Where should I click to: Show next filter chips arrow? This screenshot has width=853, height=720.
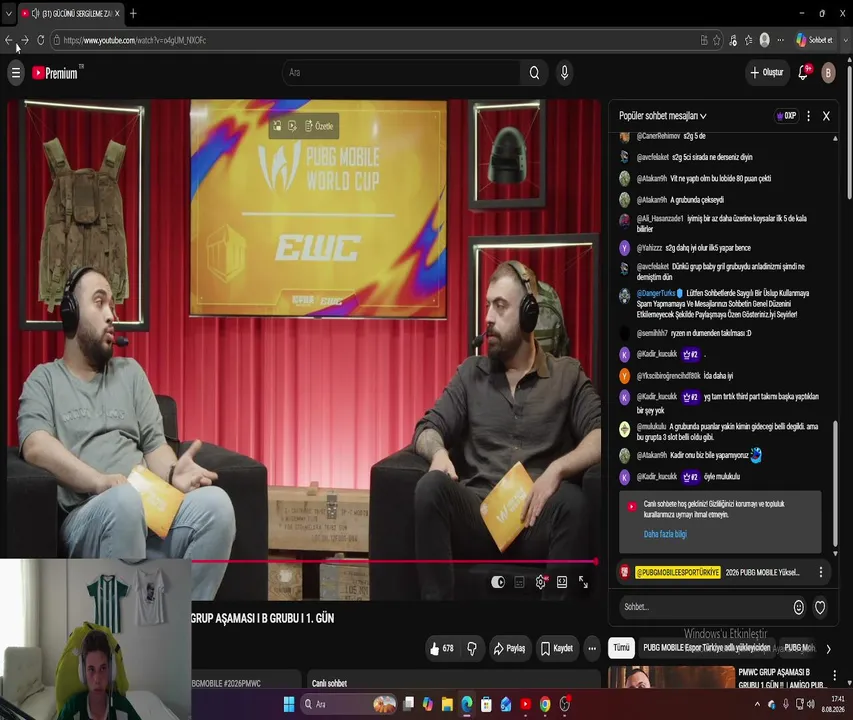click(x=828, y=649)
